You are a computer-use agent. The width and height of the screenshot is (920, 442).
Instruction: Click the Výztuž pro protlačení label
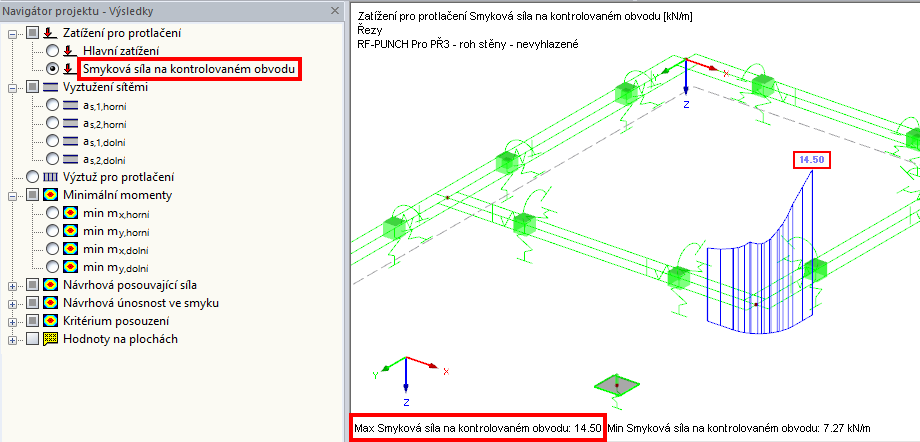(119, 177)
